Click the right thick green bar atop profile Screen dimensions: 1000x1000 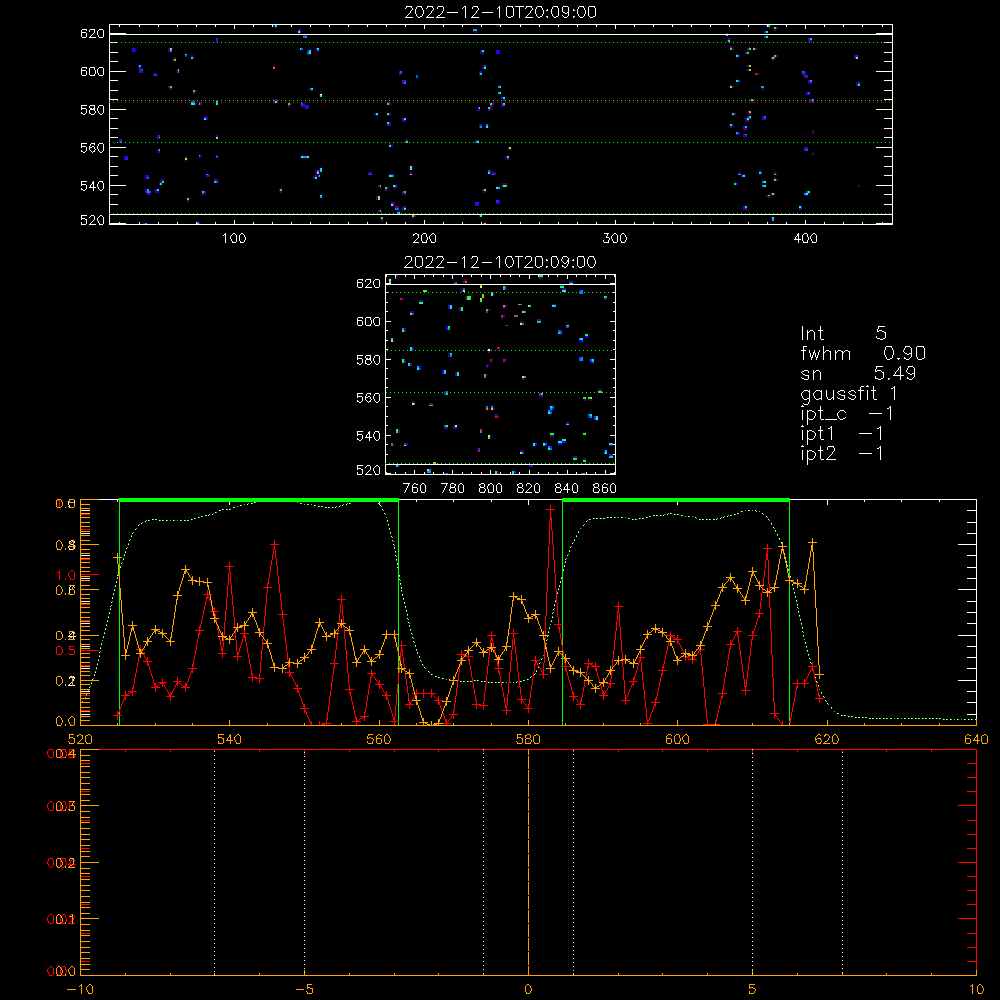coord(676,500)
